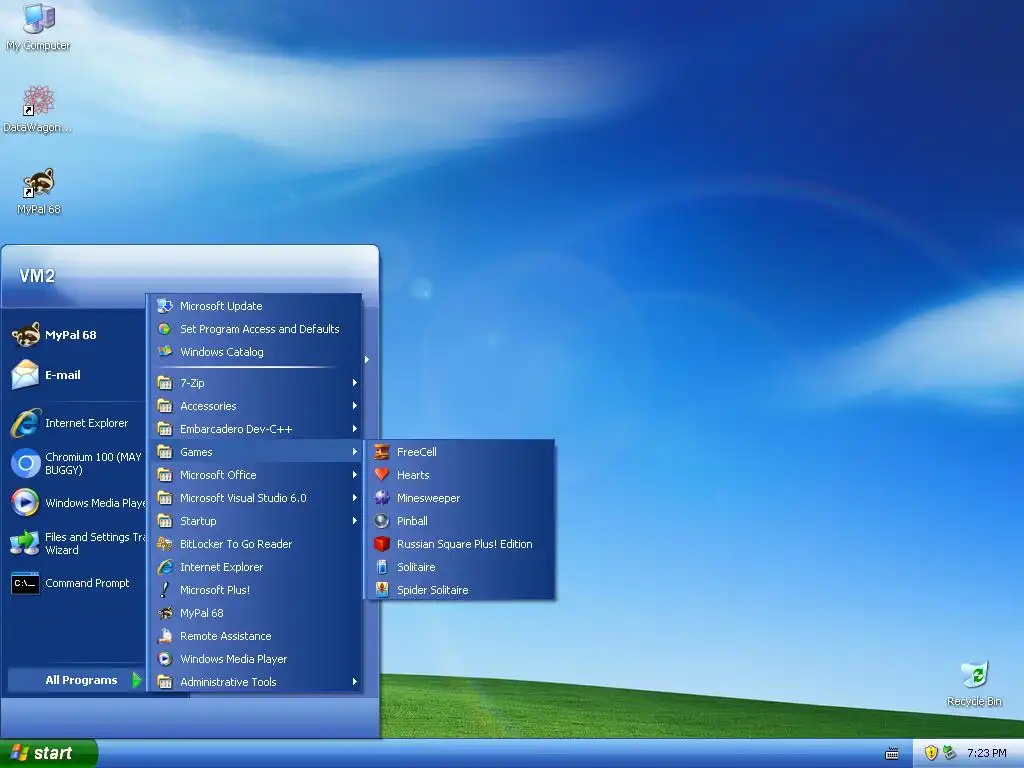This screenshot has height=768, width=1024.
Task: Click the VM2 user name header
Action: pos(37,276)
